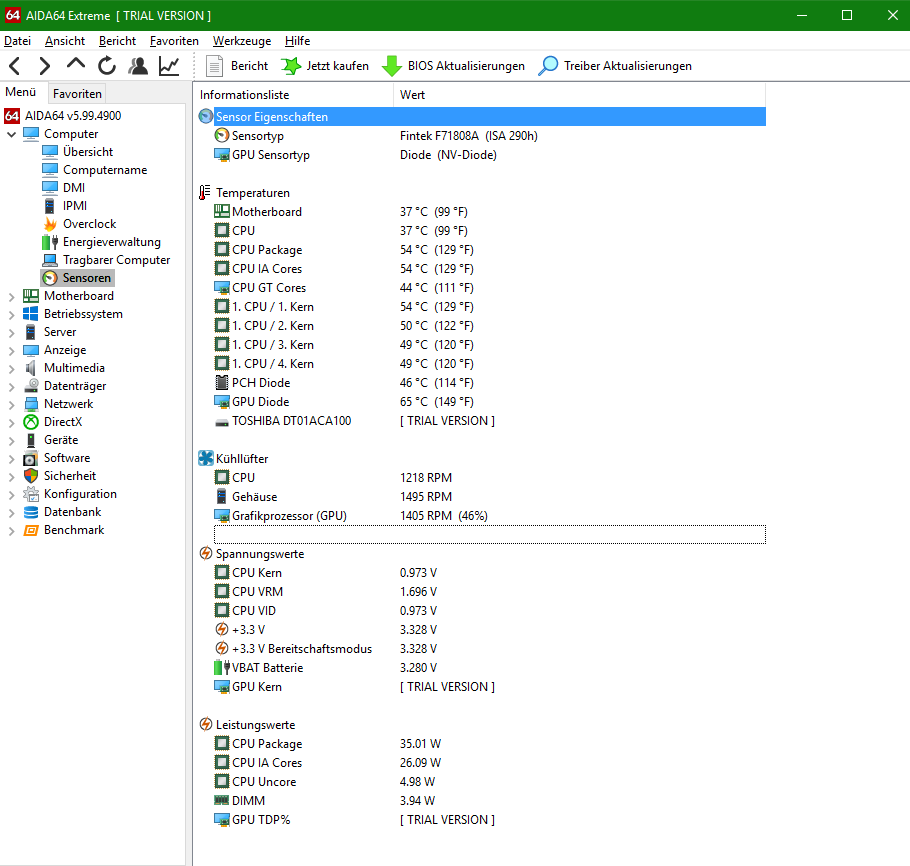Screen dimensions: 910x866
Task: Click Jetzt kaufen button
Action: click(325, 66)
